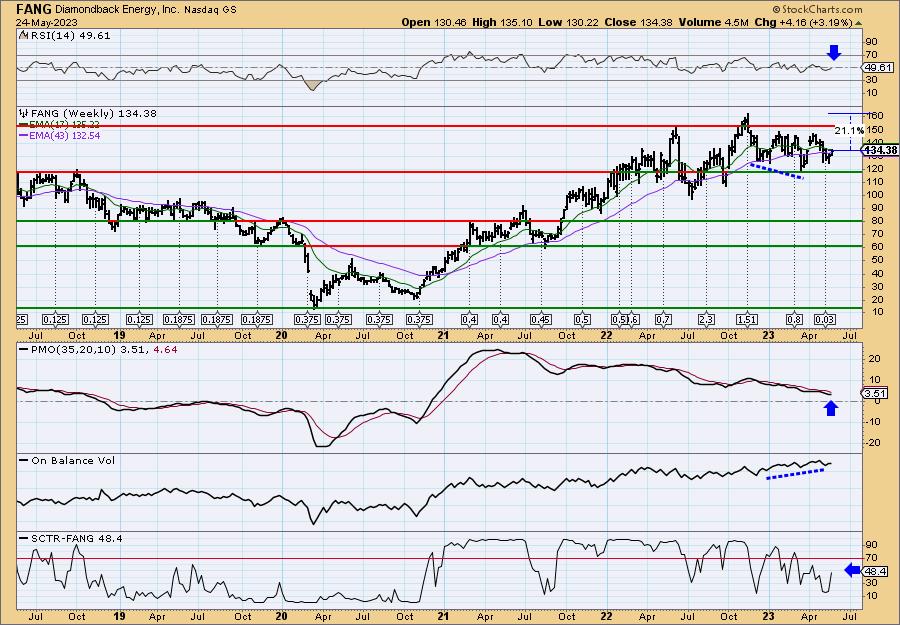Click the date 24-May-2023
The image size is (900, 625).
pos(44,23)
